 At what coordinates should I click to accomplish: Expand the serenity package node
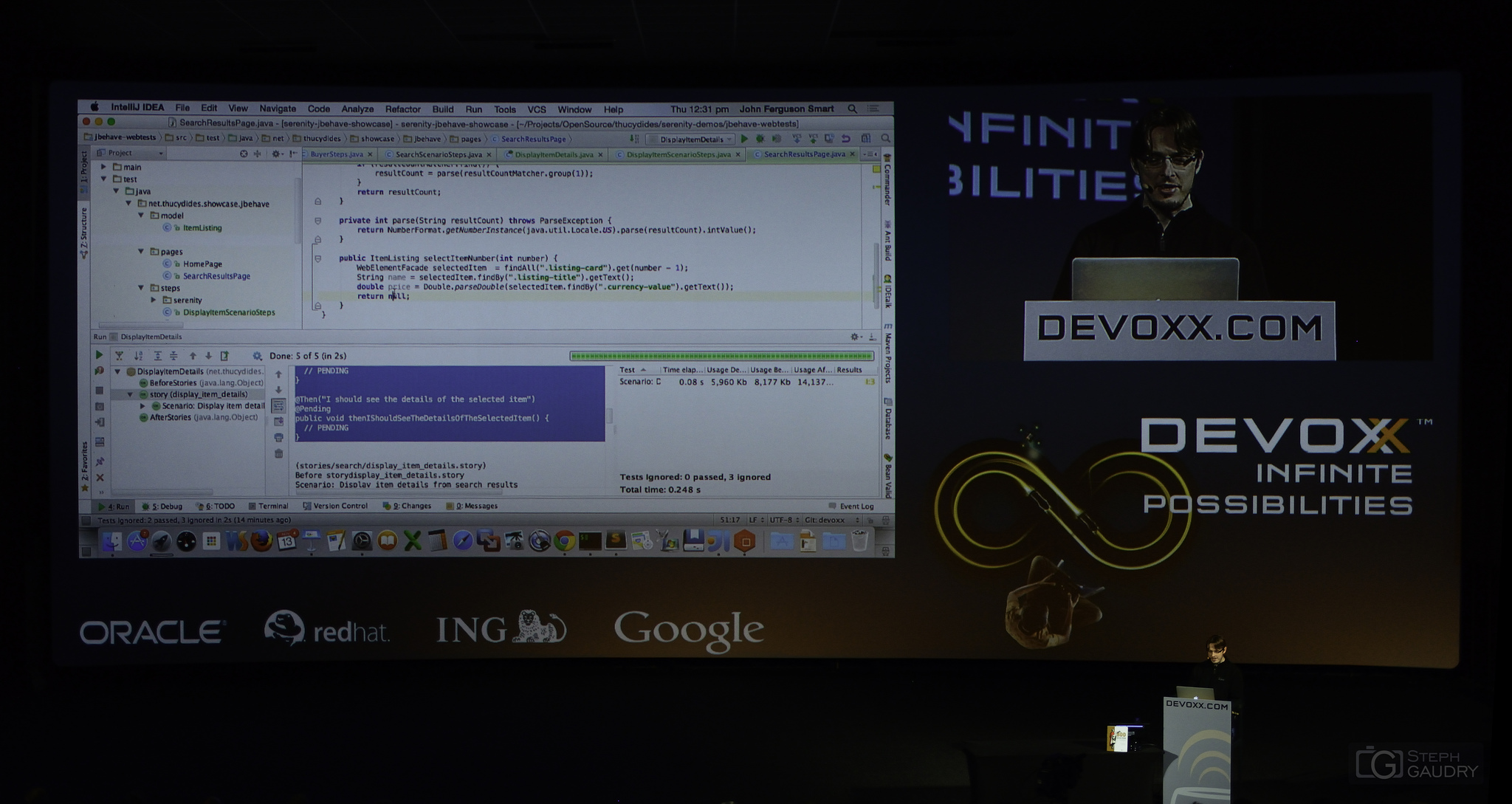(x=154, y=300)
